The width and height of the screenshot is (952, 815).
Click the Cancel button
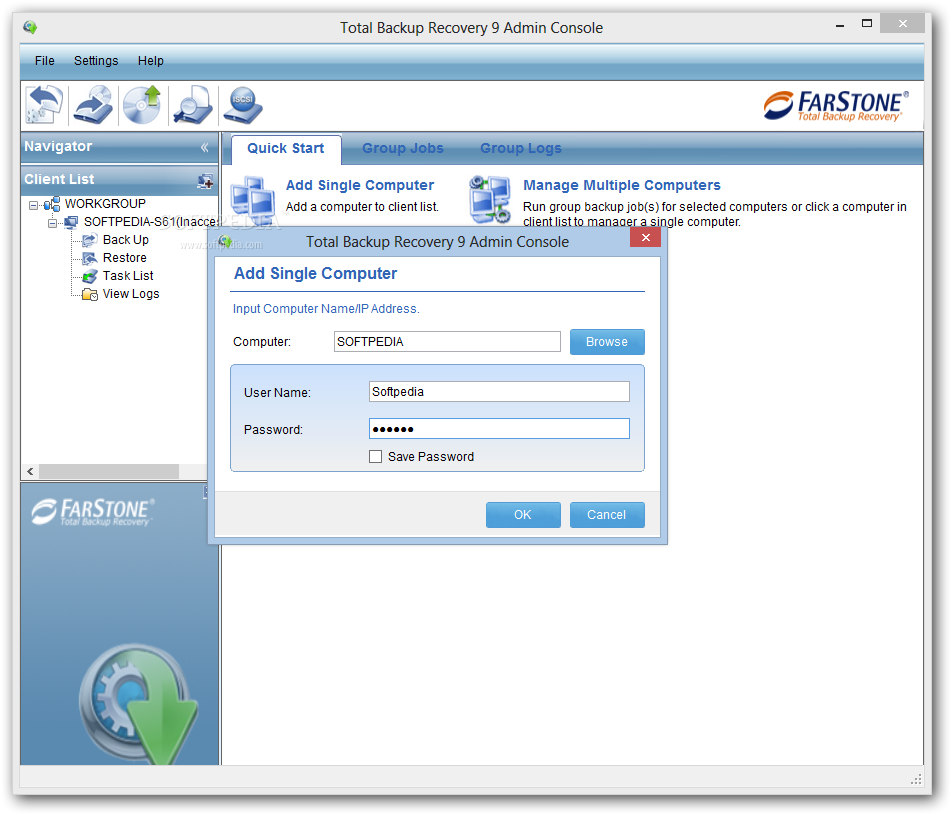pos(607,515)
